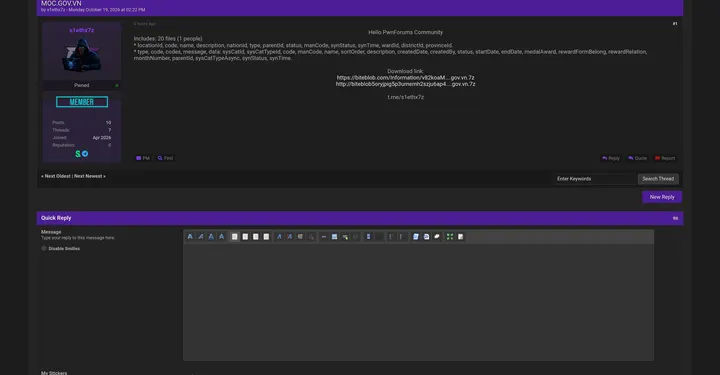This screenshot has width=720, height=375.
Task: Insert a numbered list
Action: [401, 237]
